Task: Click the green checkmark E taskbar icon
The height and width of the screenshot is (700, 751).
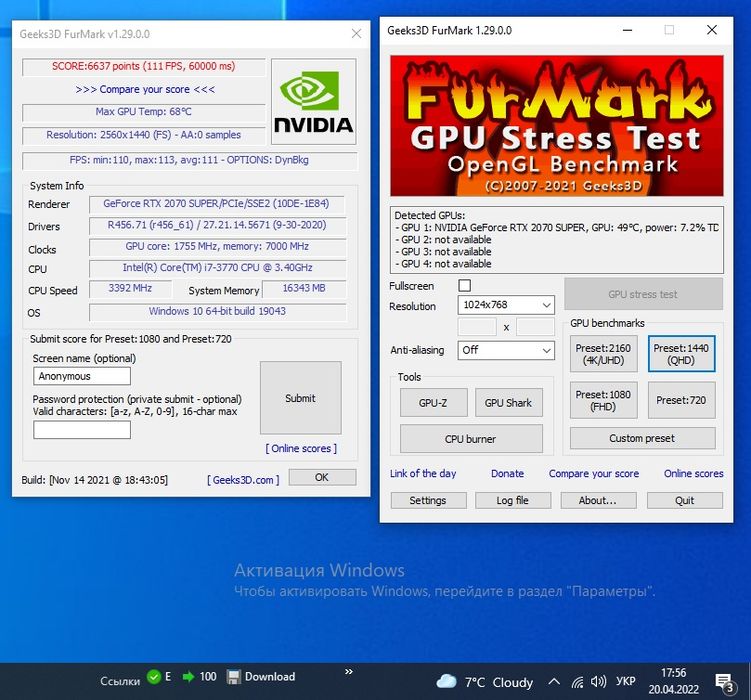Action: (159, 677)
